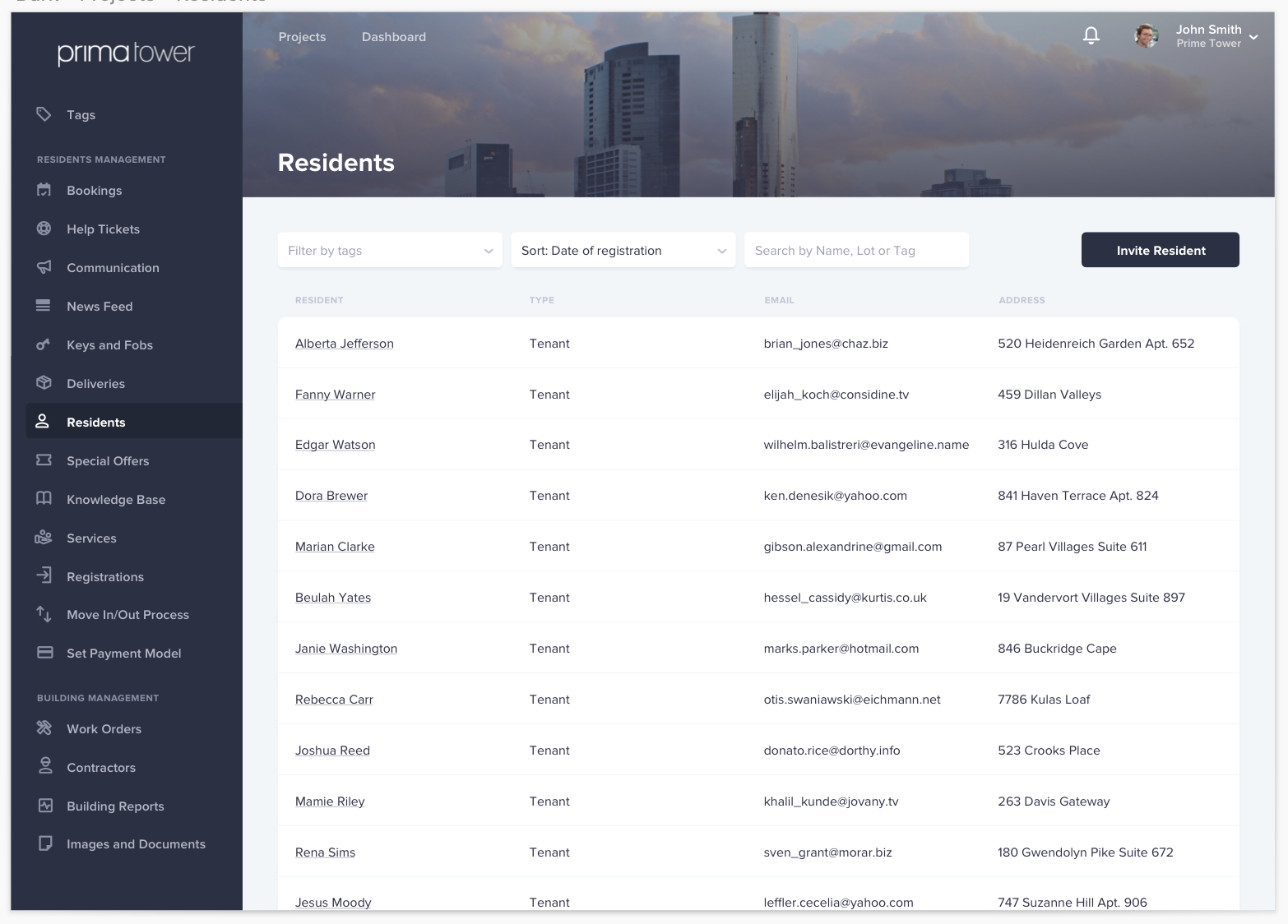The width and height of the screenshot is (1288, 924).
Task: Click the EMAIL column header
Action: [779, 300]
